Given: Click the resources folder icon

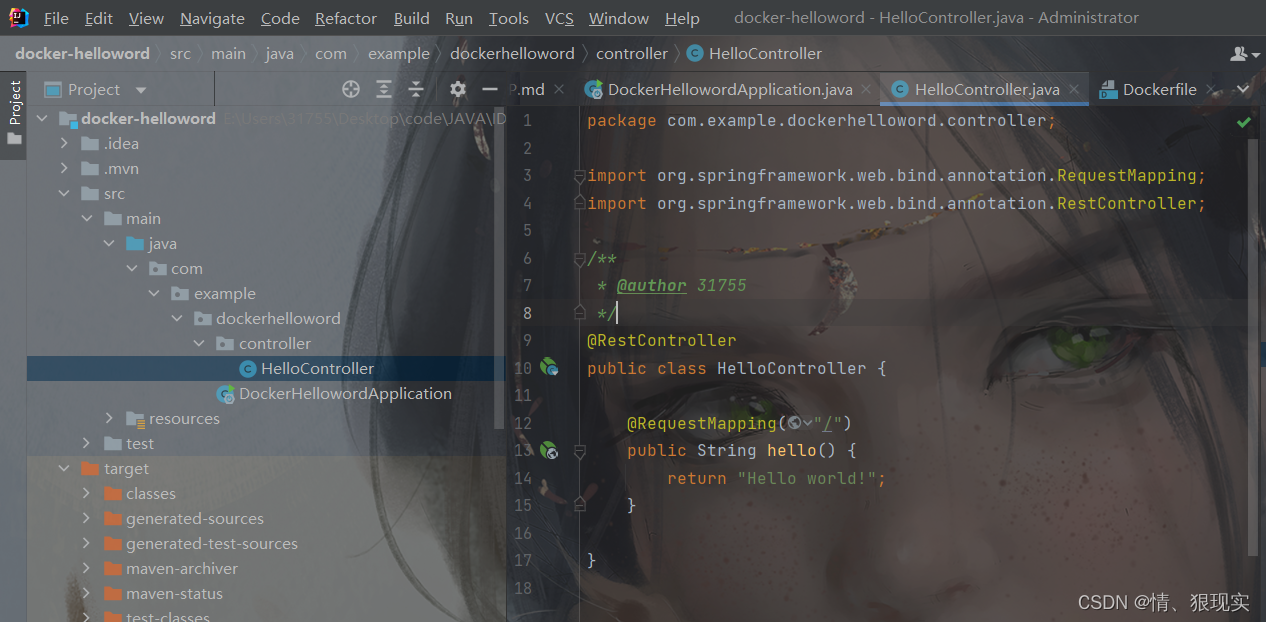Looking at the screenshot, I should click(x=135, y=419).
